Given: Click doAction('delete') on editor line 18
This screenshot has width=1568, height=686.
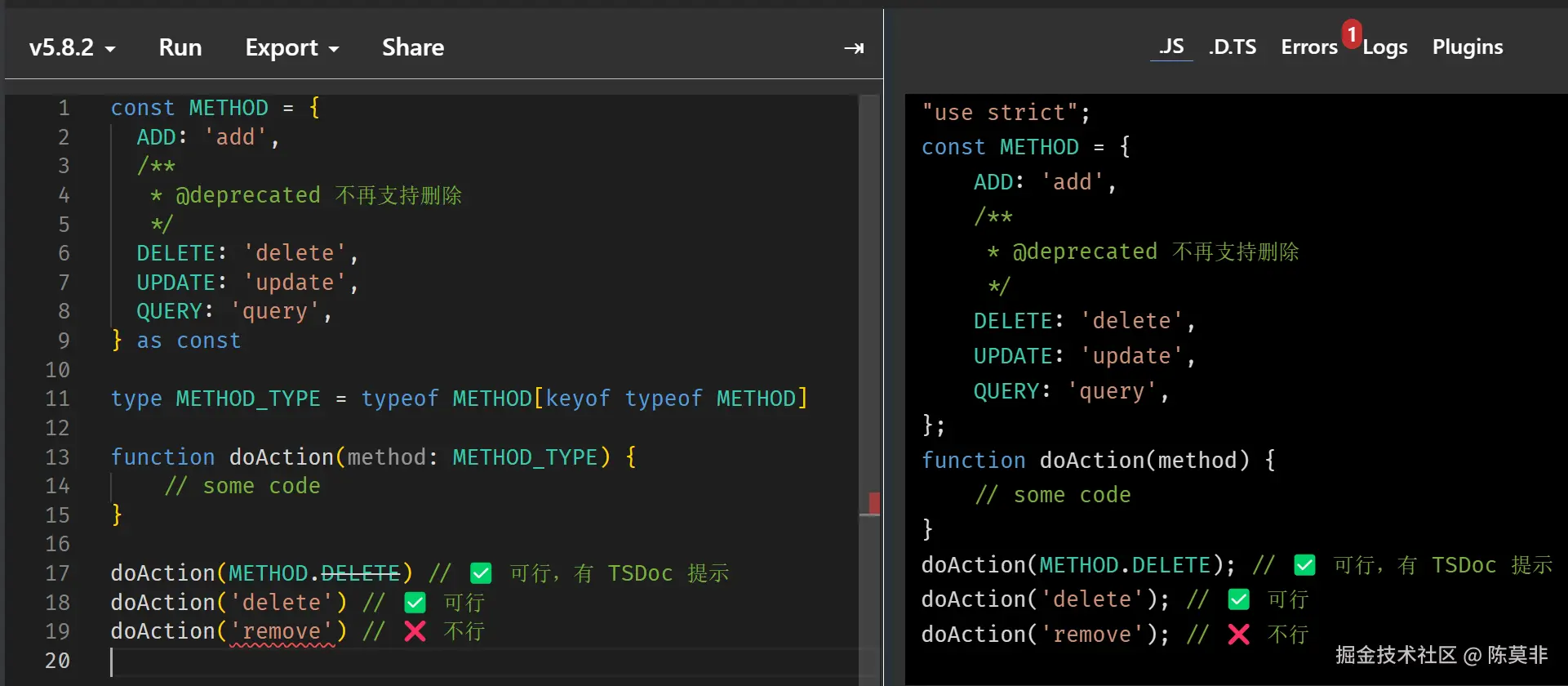Looking at the screenshot, I should [229, 603].
